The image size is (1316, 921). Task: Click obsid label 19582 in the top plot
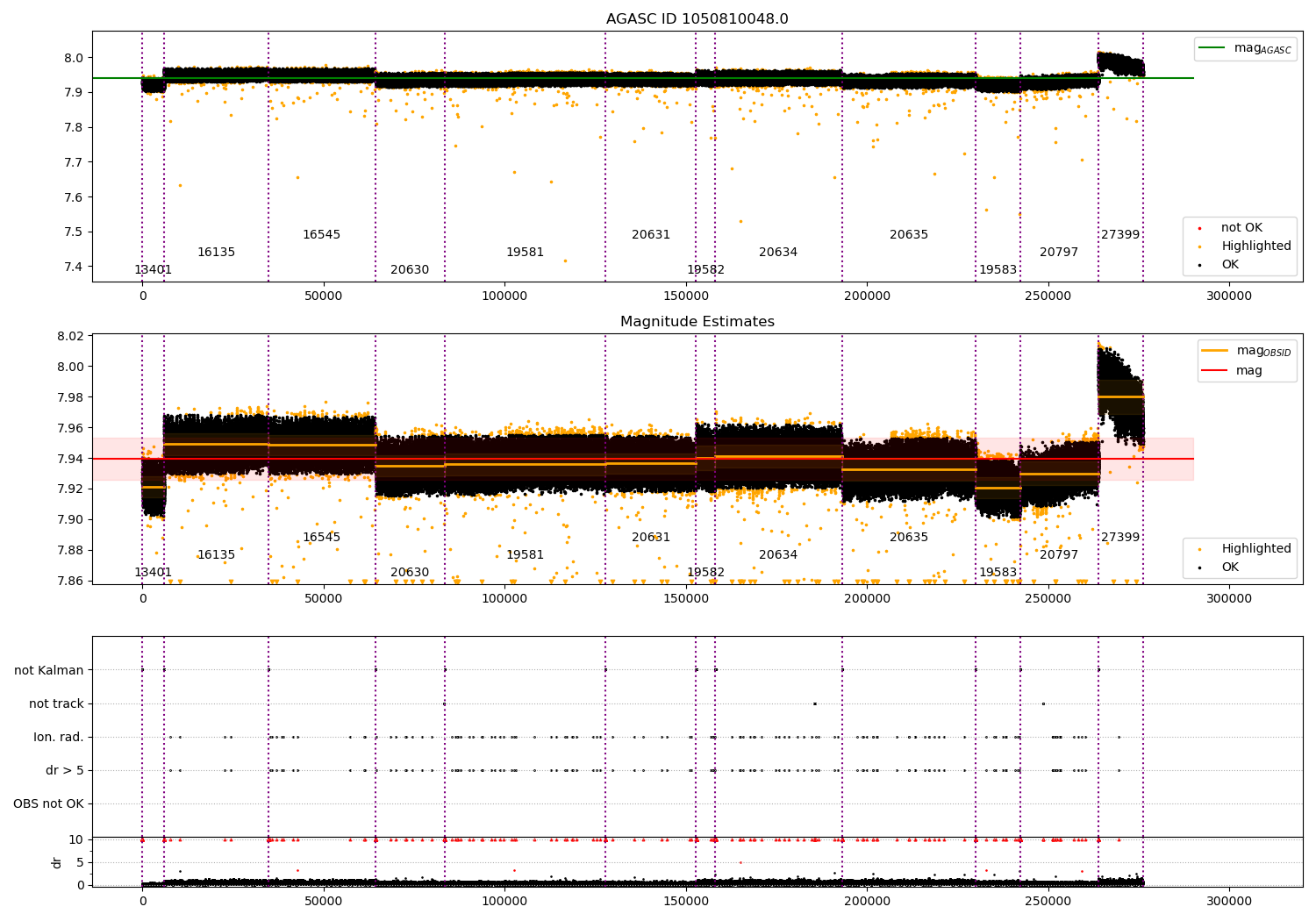(705, 270)
